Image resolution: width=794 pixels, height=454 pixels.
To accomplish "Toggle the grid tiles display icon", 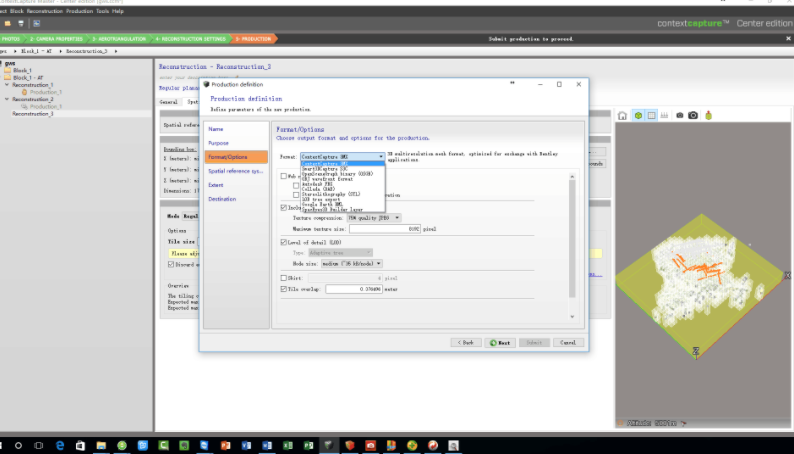I will point(651,115).
